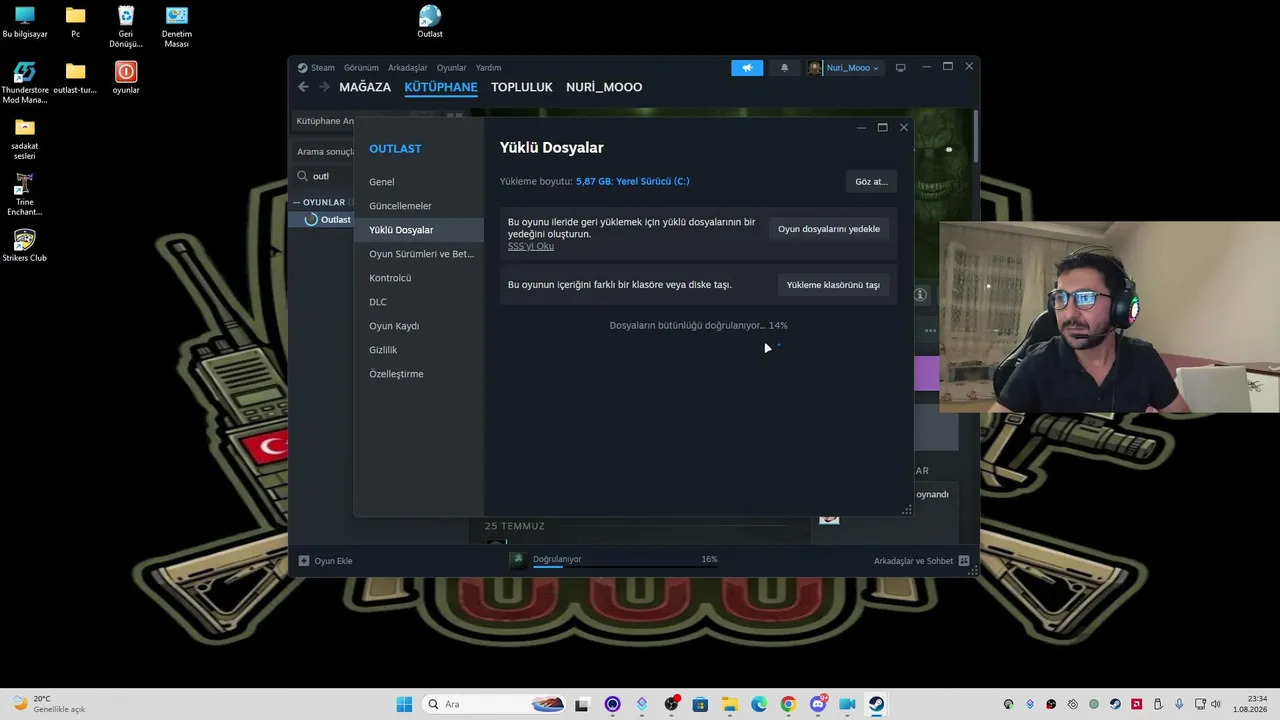Select Gizlilik in Outlast properties
1280x720 pixels.
click(x=419, y=350)
